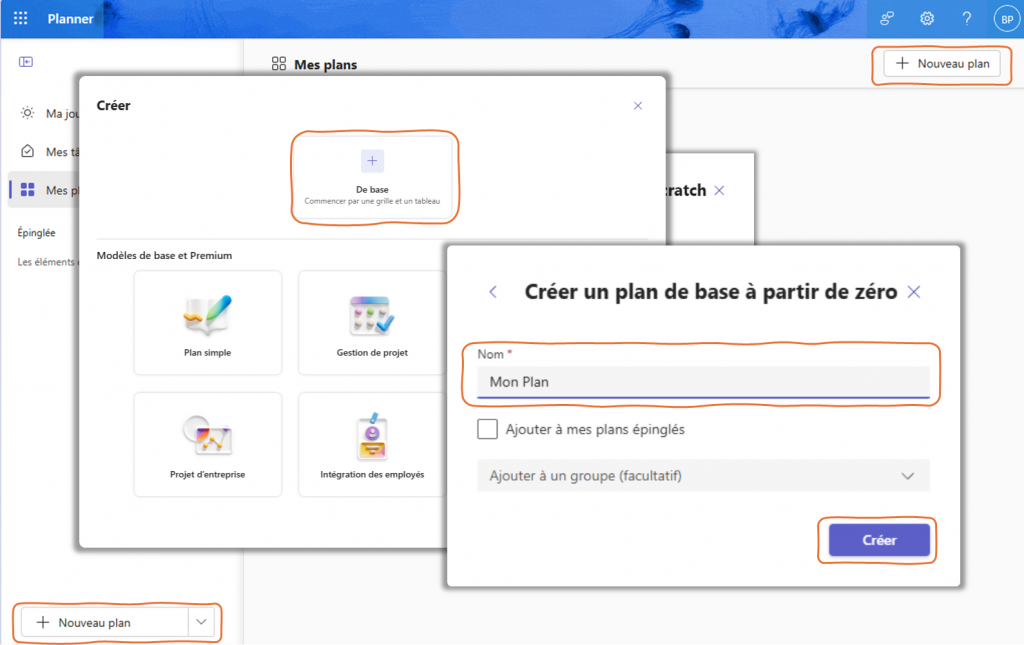Close the Créer dialog
This screenshot has width=1024, height=645.
pyautogui.click(x=638, y=105)
